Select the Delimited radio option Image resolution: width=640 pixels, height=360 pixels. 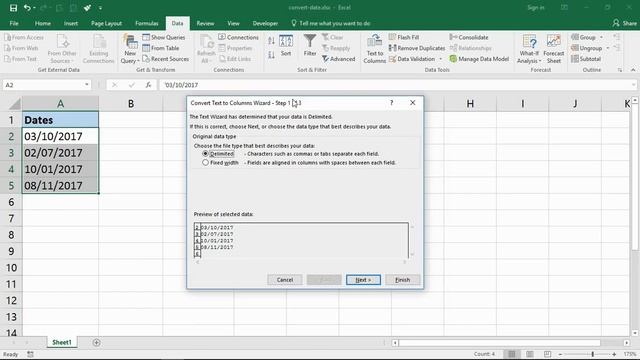tap(205, 154)
